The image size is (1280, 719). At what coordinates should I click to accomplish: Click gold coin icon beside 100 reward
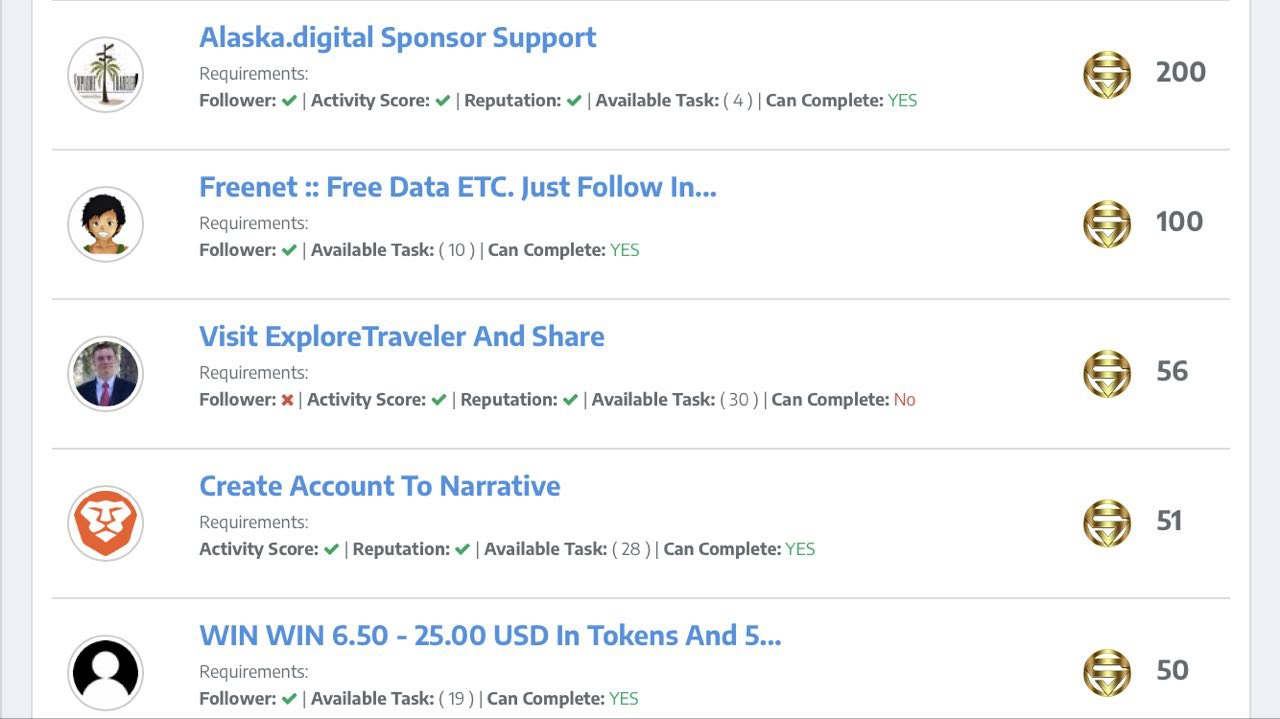pos(1107,224)
